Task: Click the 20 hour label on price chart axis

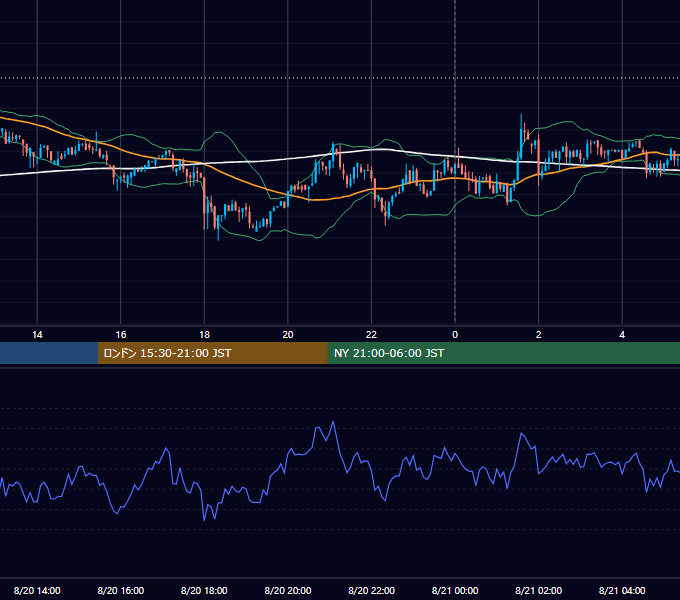Action: coord(288,335)
